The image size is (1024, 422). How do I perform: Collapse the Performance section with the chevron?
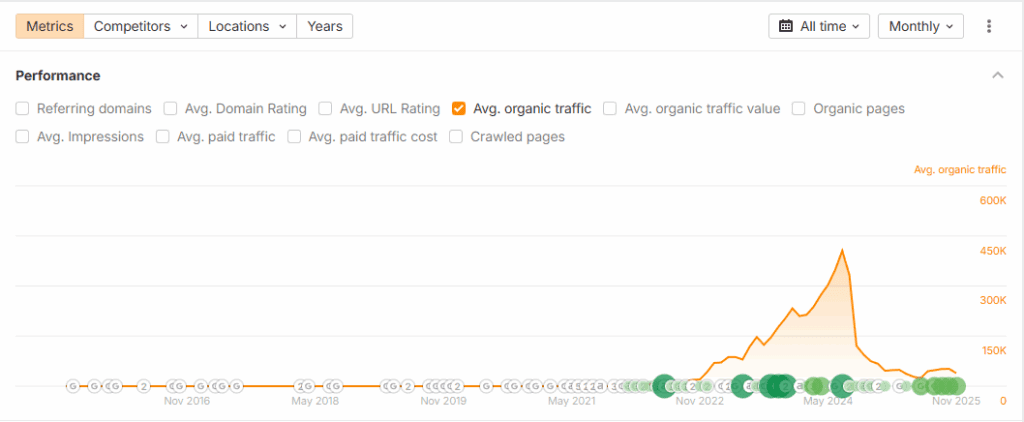pos(997,75)
